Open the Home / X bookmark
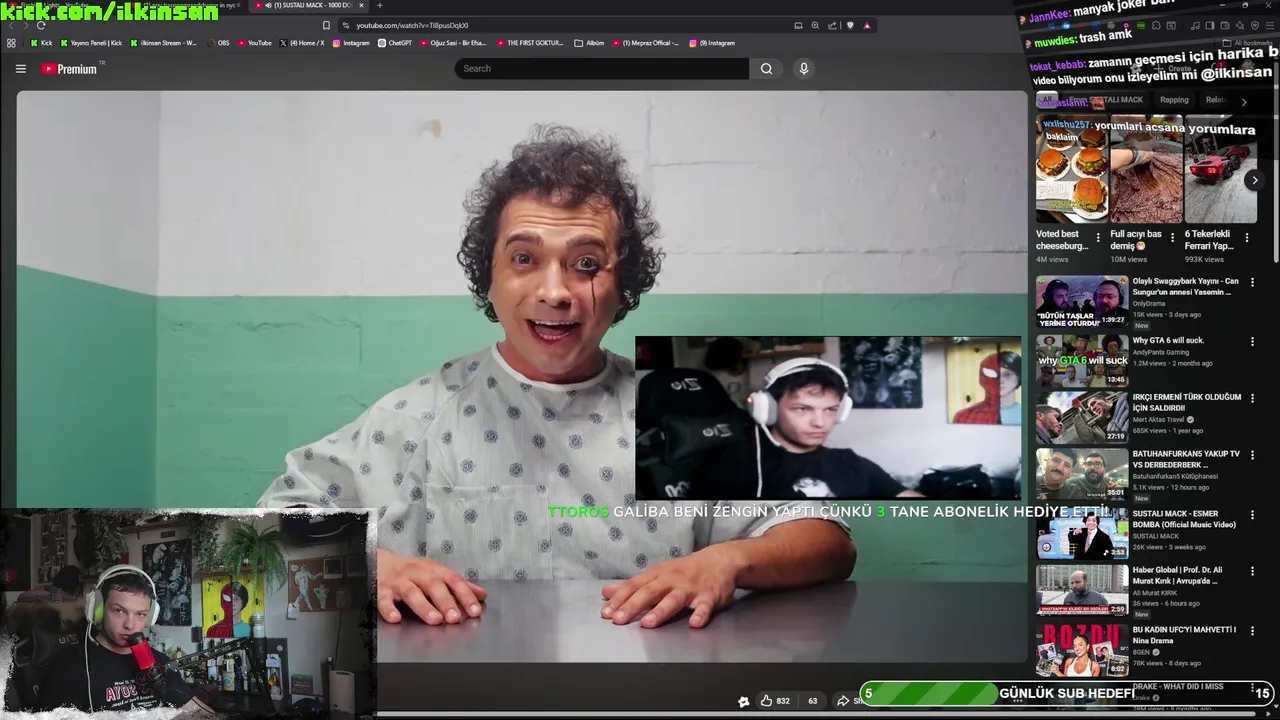Viewport: 1280px width, 720px height. [x=302, y=43]
